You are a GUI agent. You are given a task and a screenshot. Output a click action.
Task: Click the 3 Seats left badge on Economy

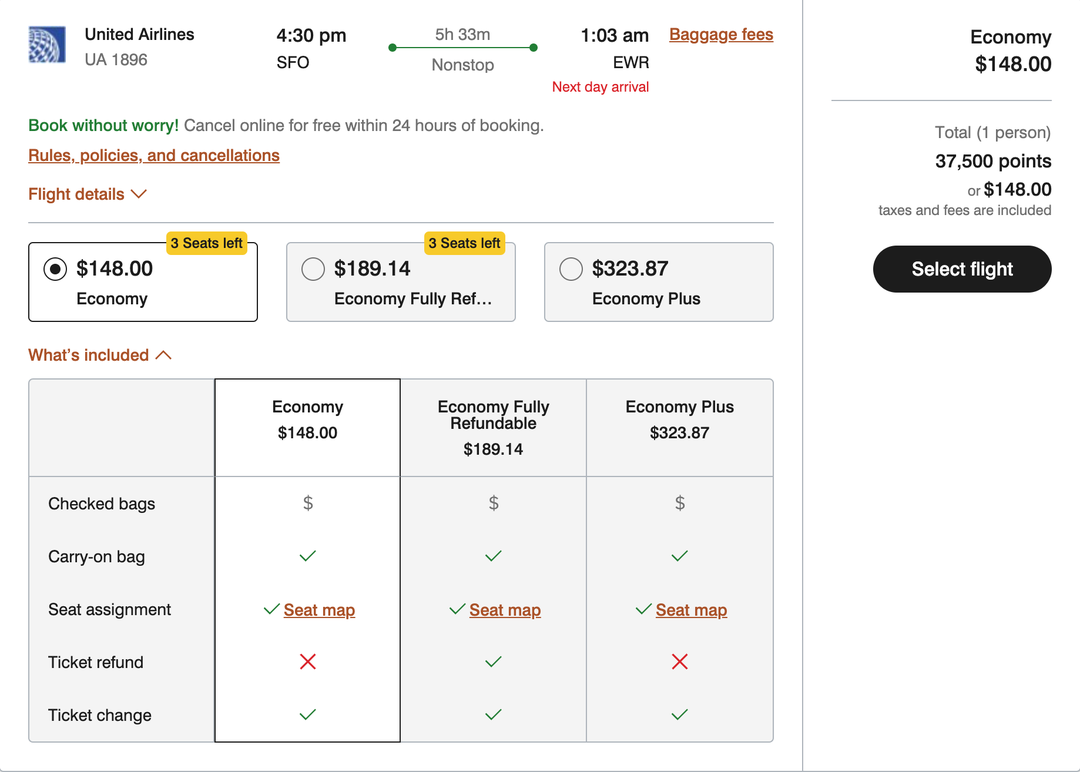click(207, 243)
